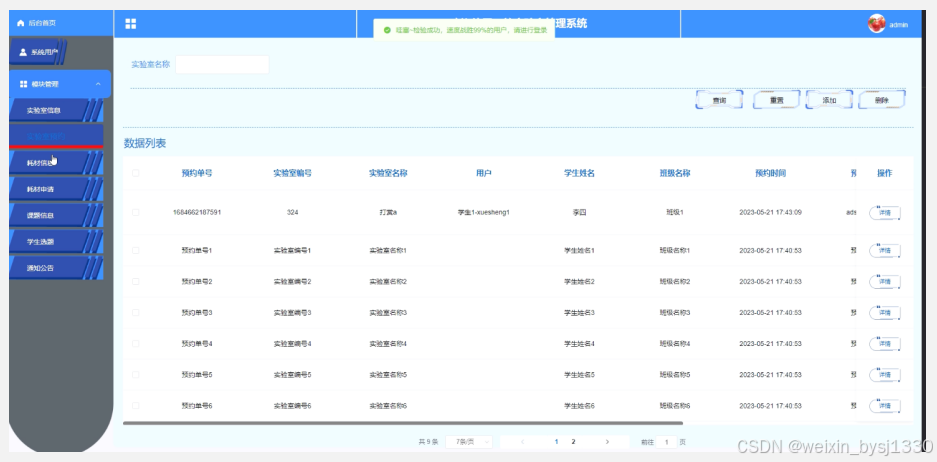Open 详情 for the 学生姓名3 row

pos(884,313)
